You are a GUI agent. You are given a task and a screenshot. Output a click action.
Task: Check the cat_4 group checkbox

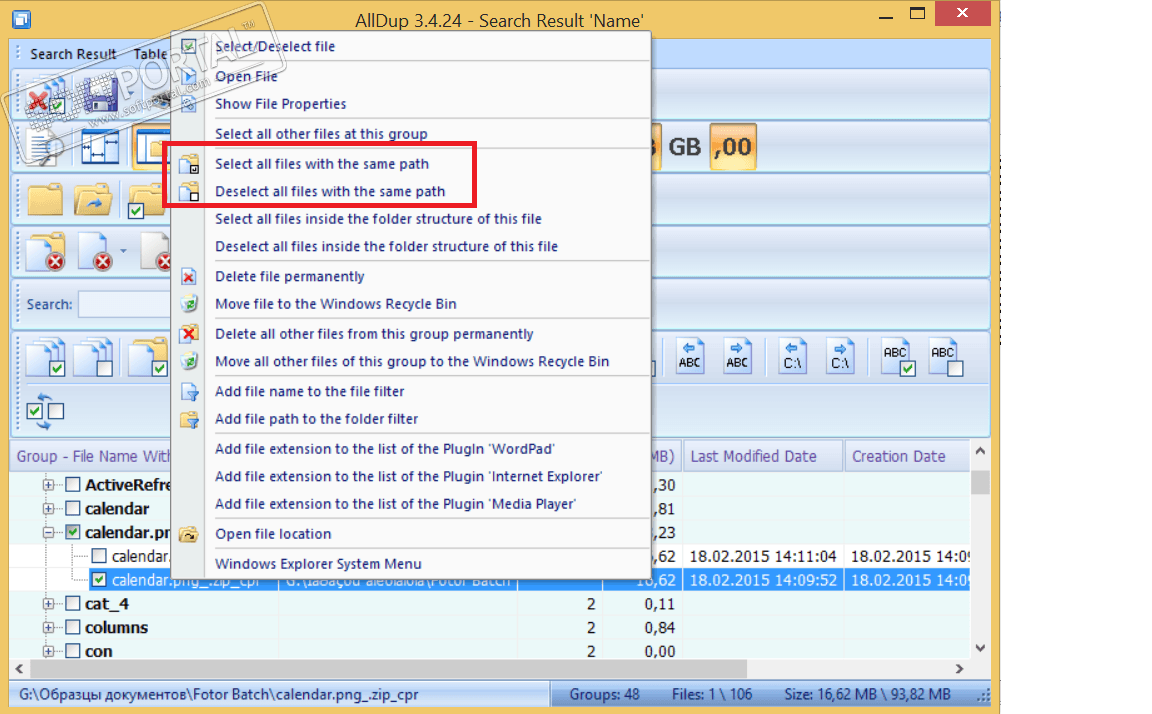point(73,604)
